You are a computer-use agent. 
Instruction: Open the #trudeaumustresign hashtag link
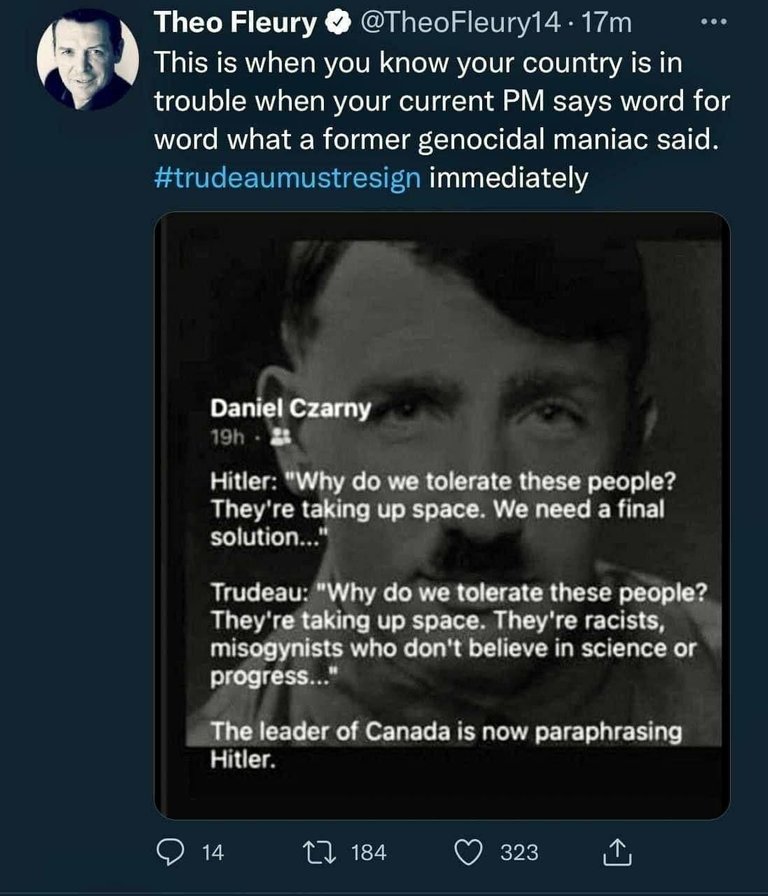[287, 178]
